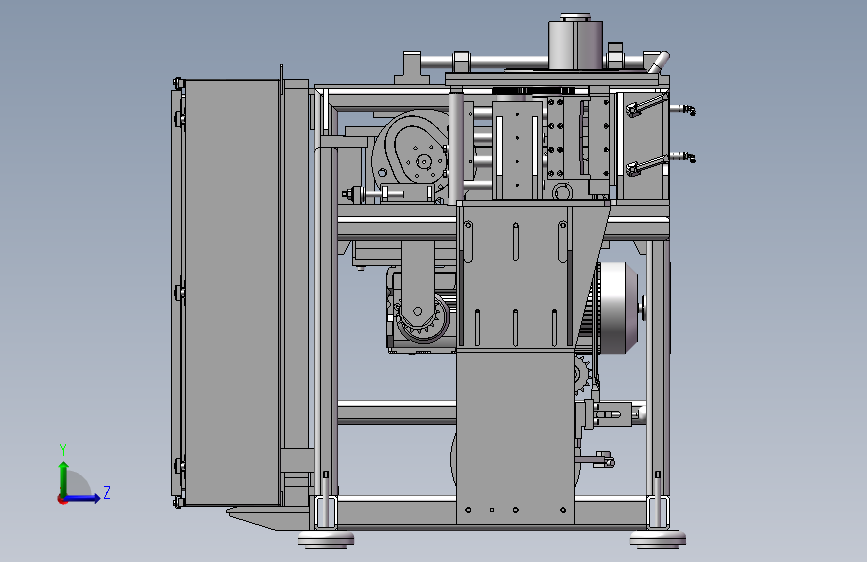Select the cylindrical motor on top of the machine
867x562 pixels.
575,42
